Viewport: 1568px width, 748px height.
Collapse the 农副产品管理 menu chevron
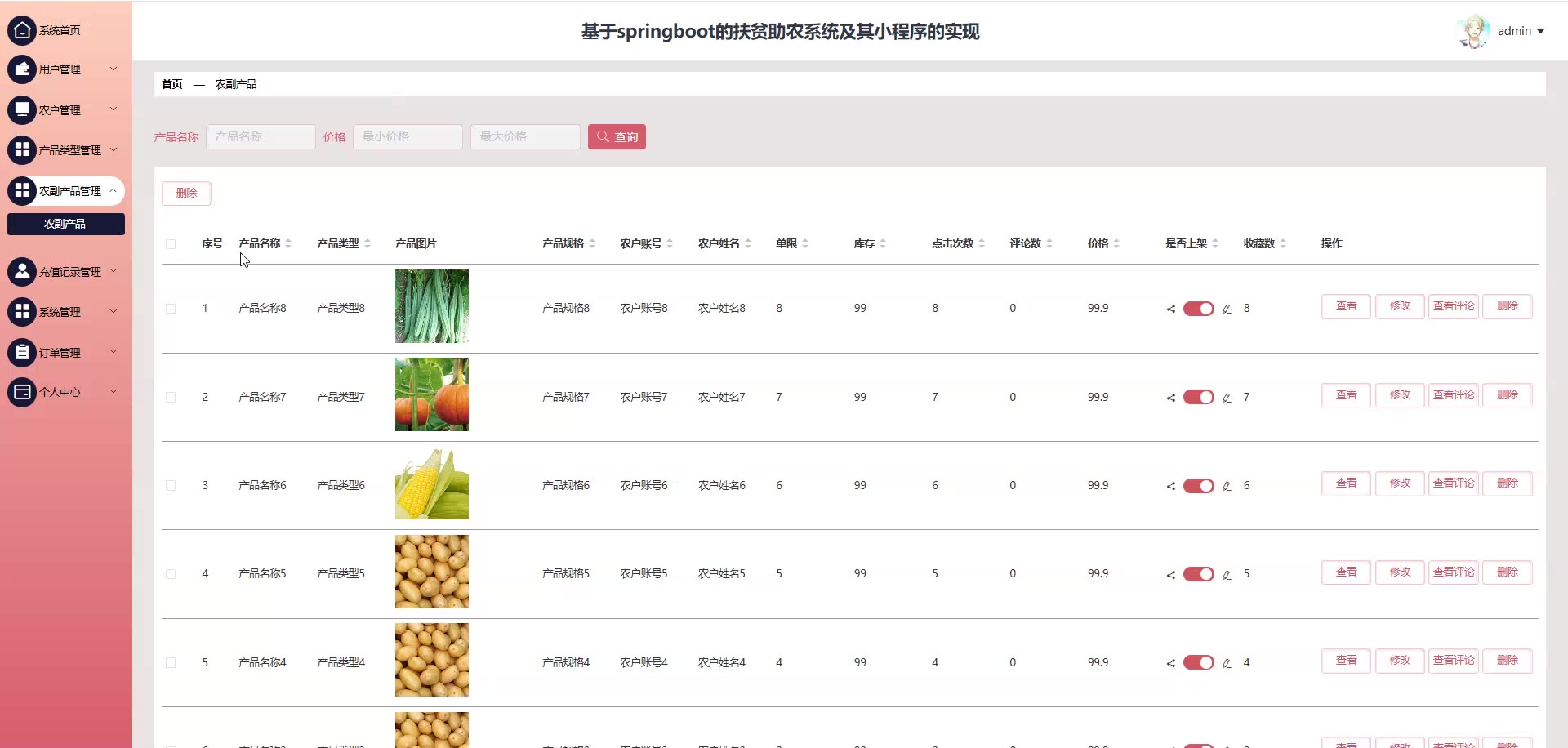point(114,190)
